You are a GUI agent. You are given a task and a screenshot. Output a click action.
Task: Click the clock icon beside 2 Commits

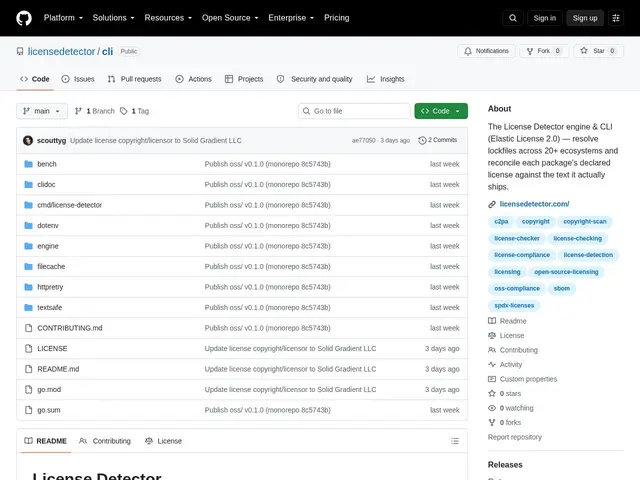point(422,140)
